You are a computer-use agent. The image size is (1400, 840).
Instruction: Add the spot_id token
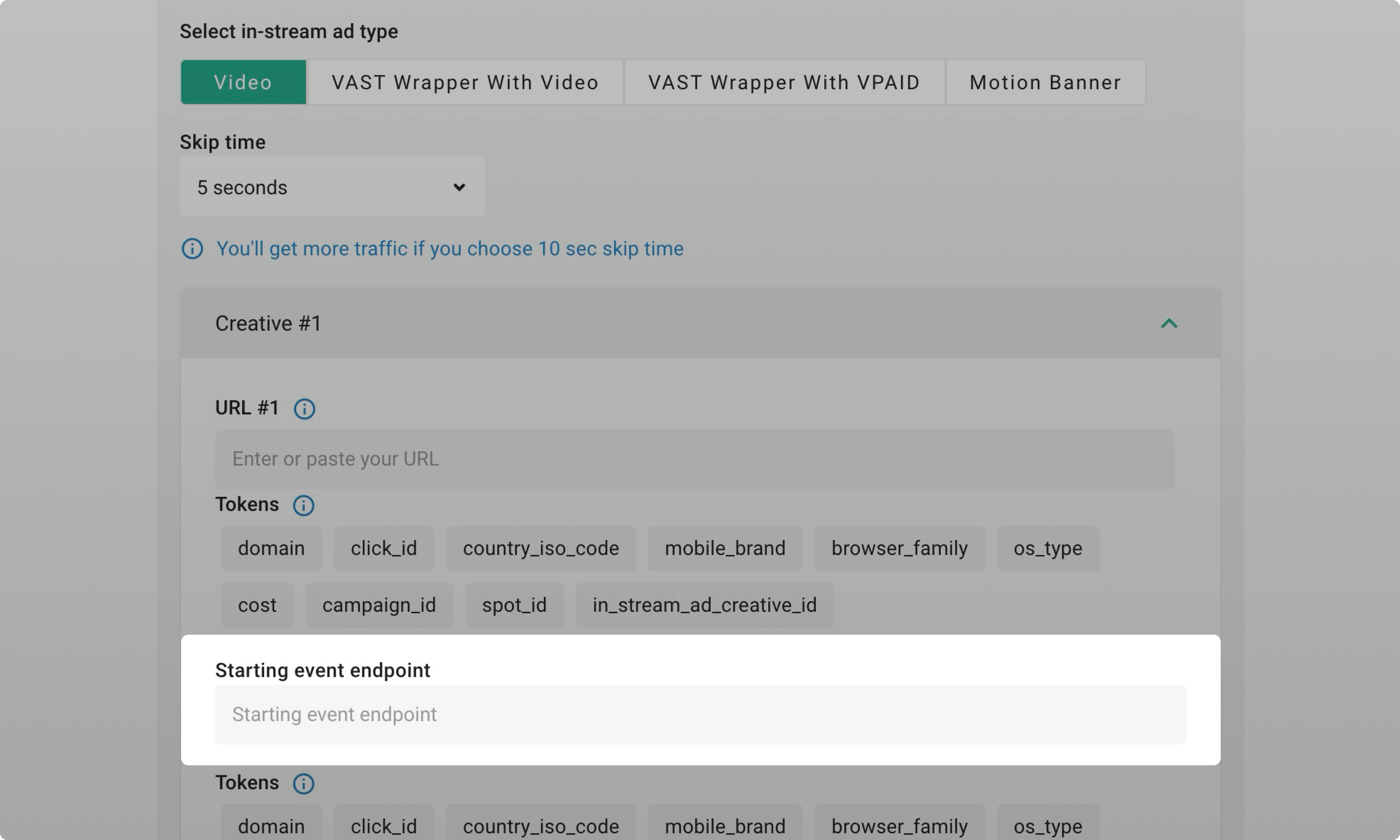pyautogui.click(x=514, y=605)
